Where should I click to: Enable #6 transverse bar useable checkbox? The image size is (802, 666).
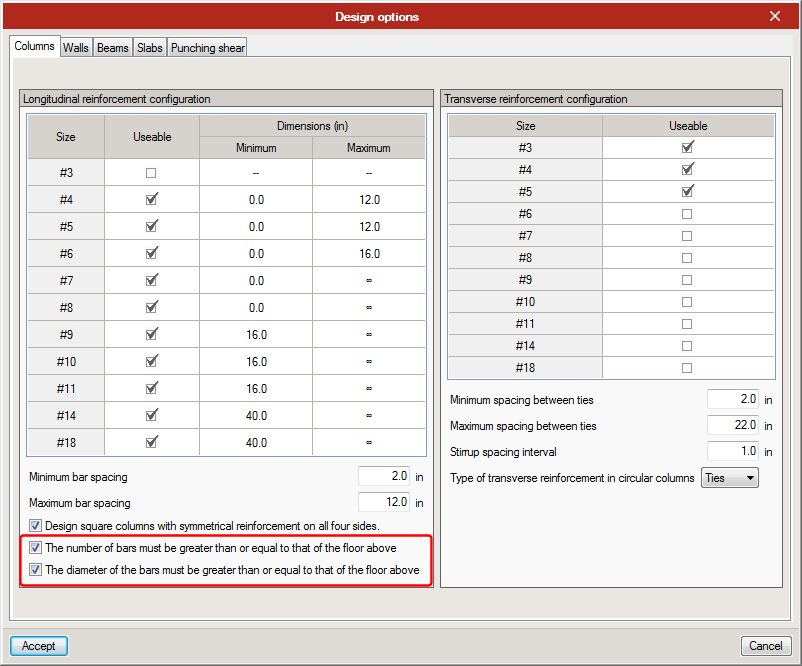[687, 214]
